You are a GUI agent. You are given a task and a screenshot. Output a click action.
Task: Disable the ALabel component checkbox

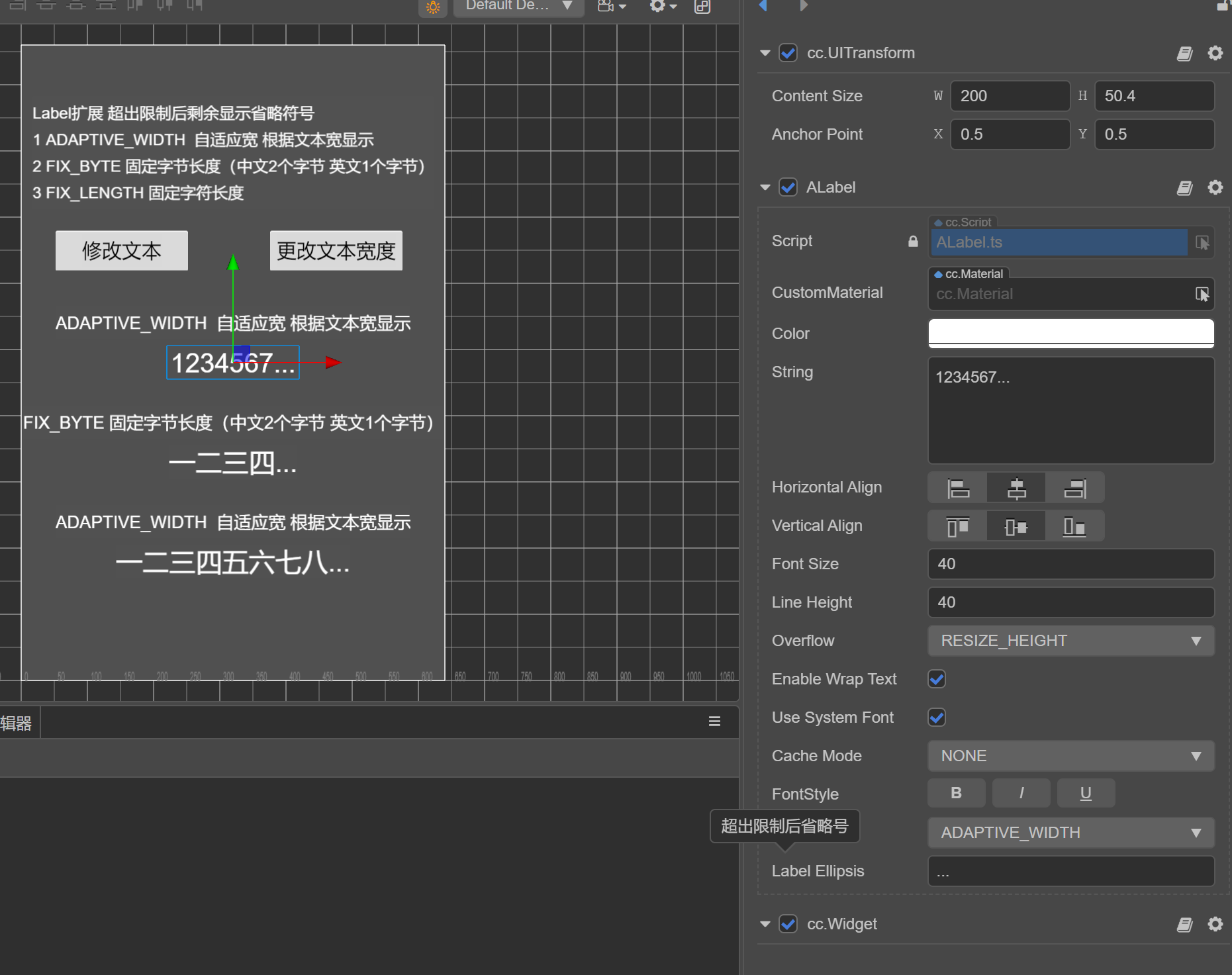point(788,188)
